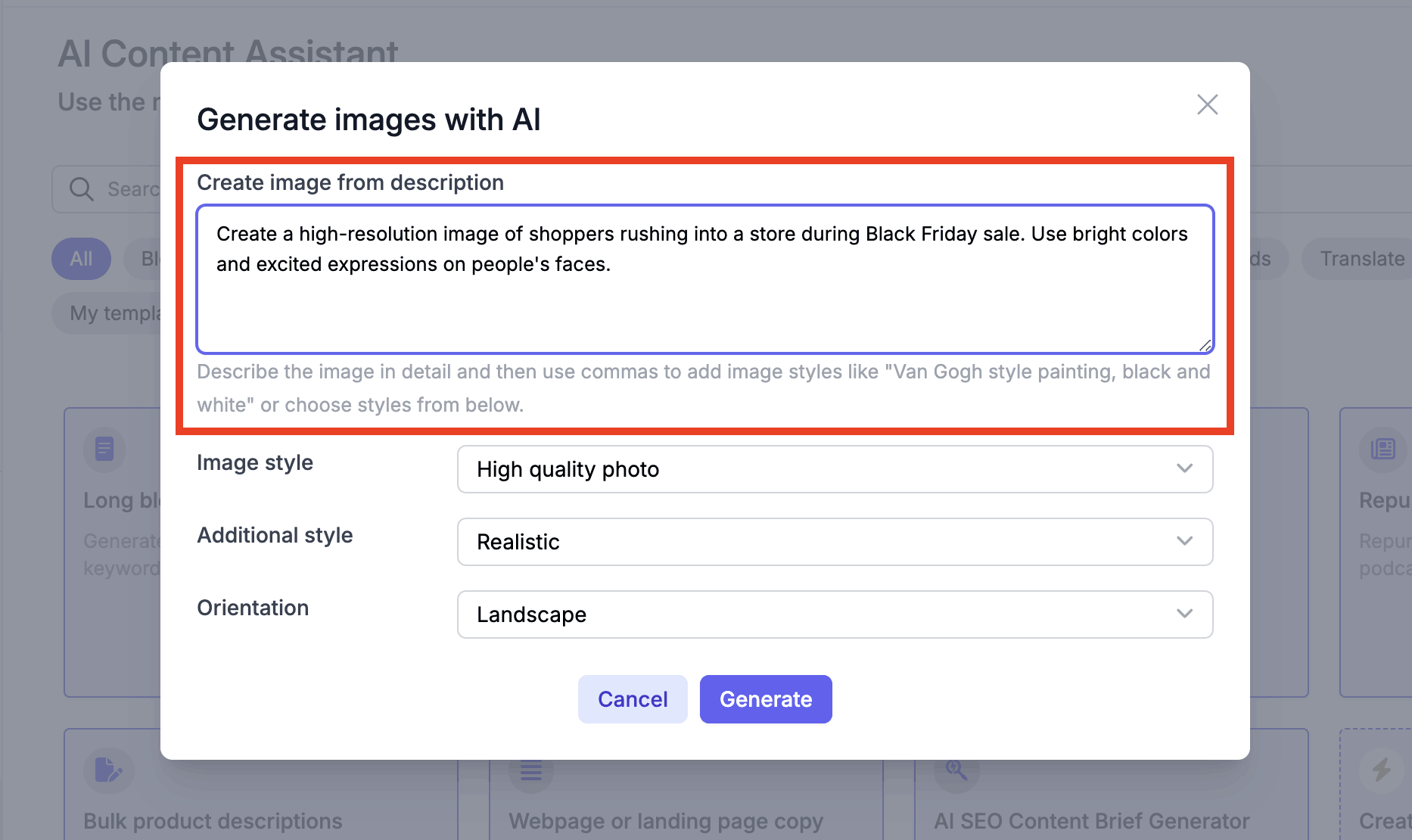Click the Generate button
Viewport: 1412px width, 840px height.
(766, 699)
